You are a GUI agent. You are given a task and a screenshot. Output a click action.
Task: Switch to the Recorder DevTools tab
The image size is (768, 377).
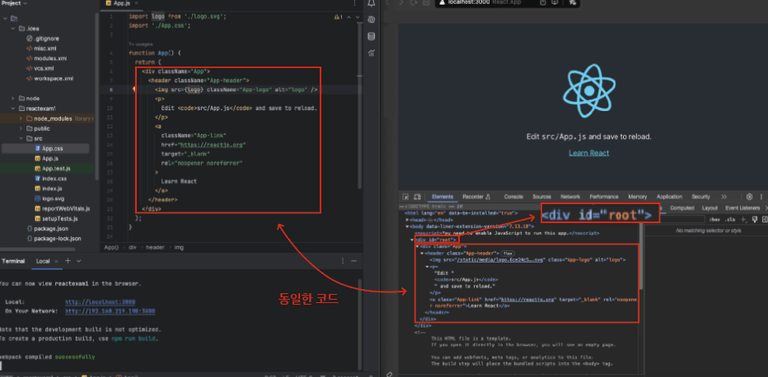(x=477, y=197)
